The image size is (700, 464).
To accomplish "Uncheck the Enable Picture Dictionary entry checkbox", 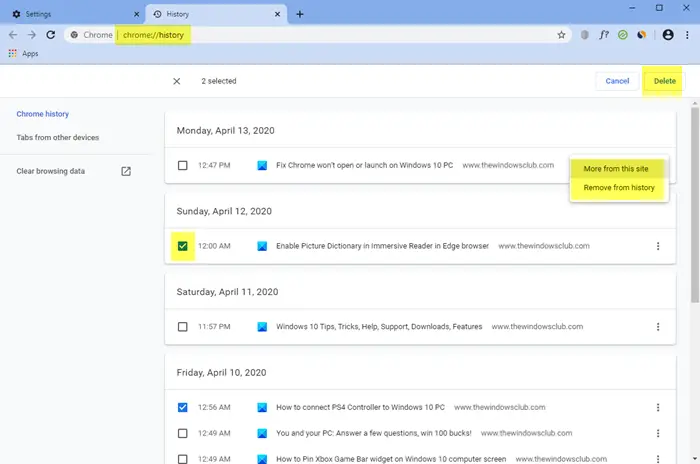I will coord(183,246).
